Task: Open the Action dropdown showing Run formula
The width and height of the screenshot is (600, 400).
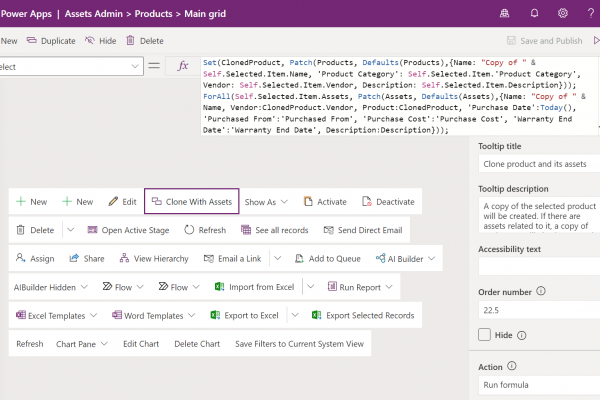Action: tap(539, 385)
